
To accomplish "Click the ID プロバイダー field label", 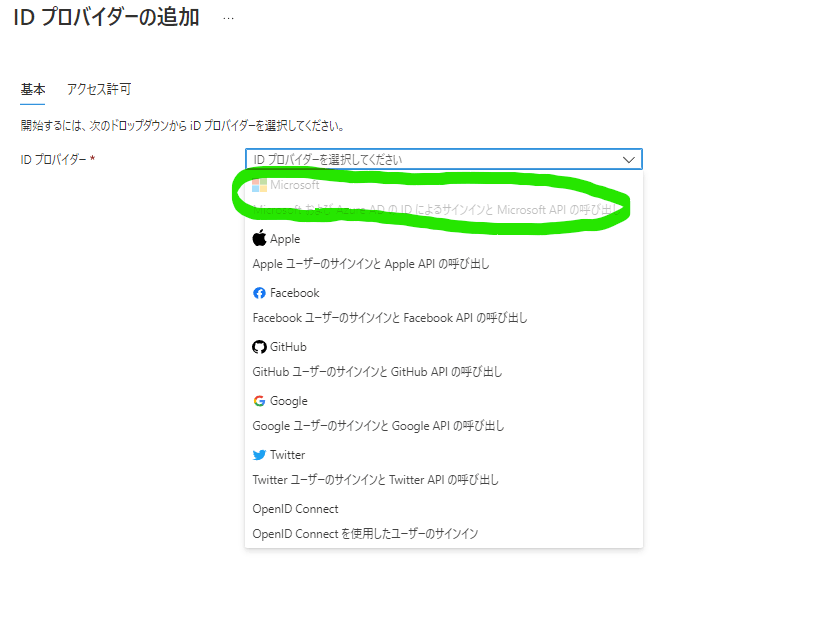I will [57, 159].
